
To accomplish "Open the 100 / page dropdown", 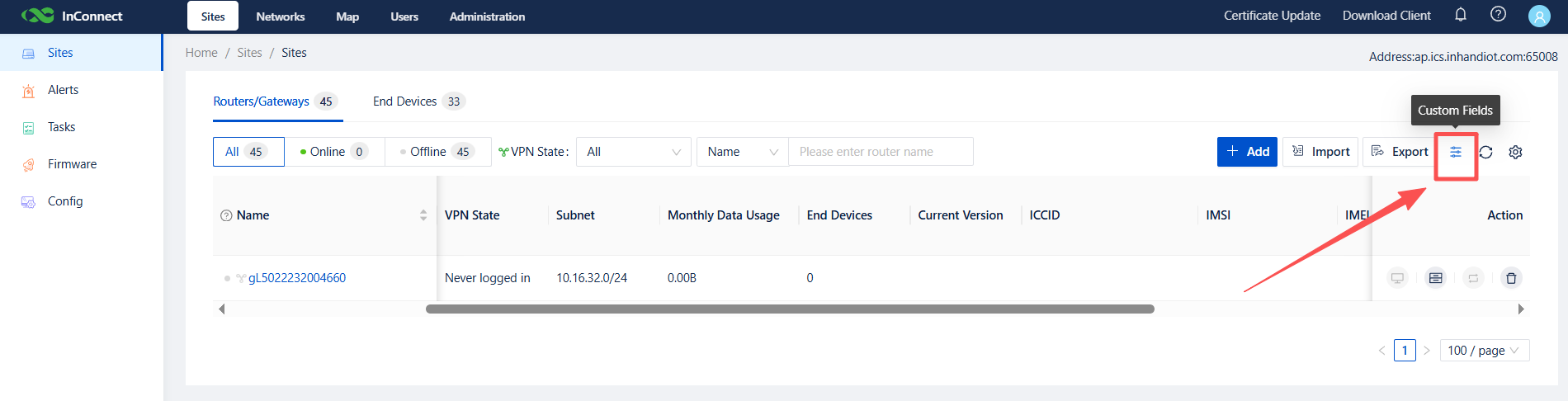I will [x=1484, y=351].
